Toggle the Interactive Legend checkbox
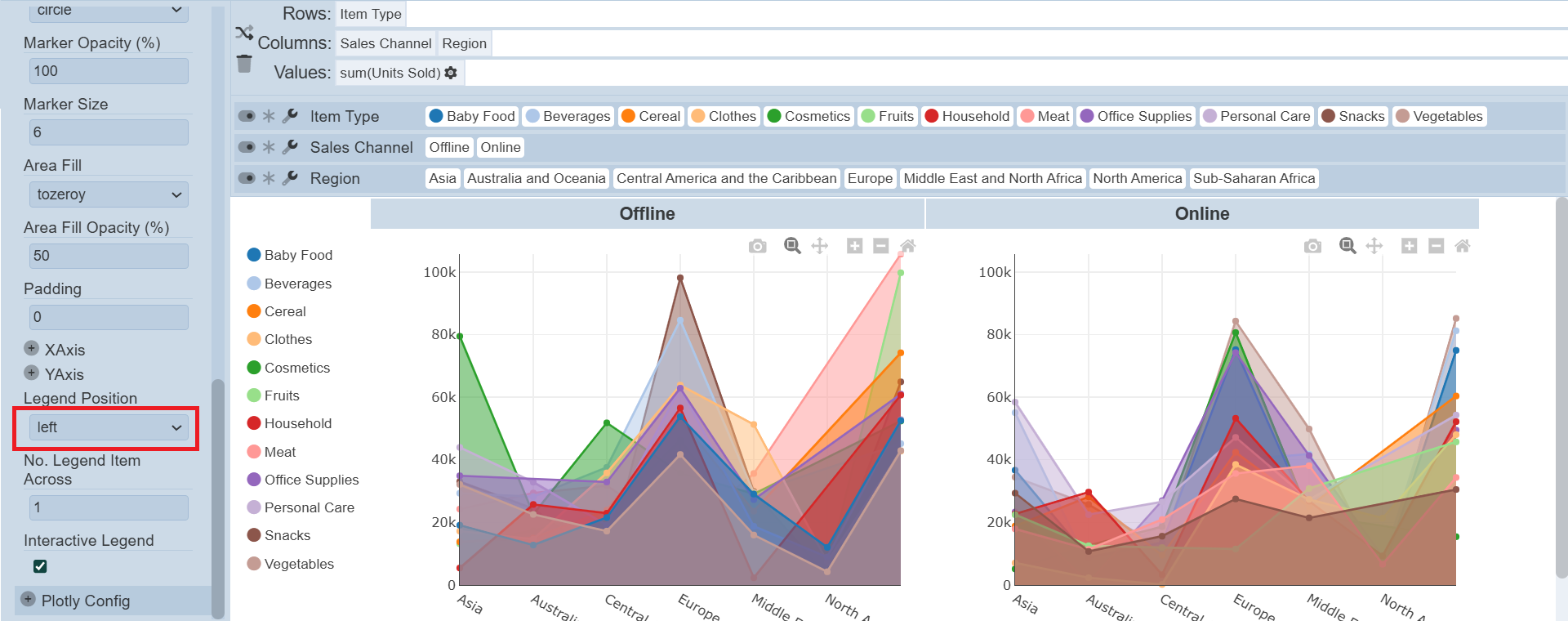Screen dimensions: 1568x621 (40, 566)
